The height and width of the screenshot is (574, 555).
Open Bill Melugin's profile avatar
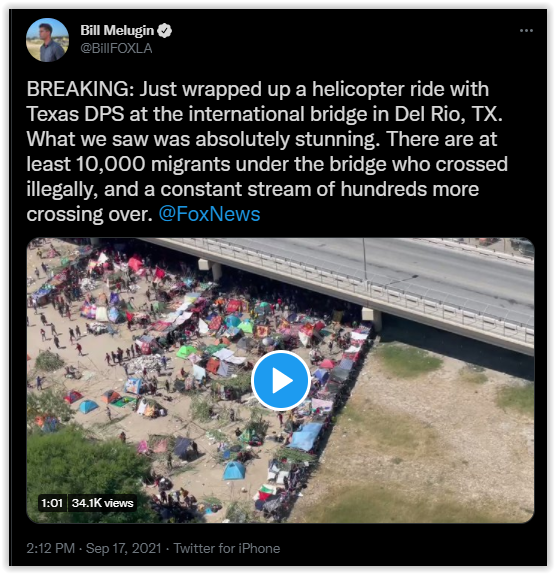pos(47,40)
